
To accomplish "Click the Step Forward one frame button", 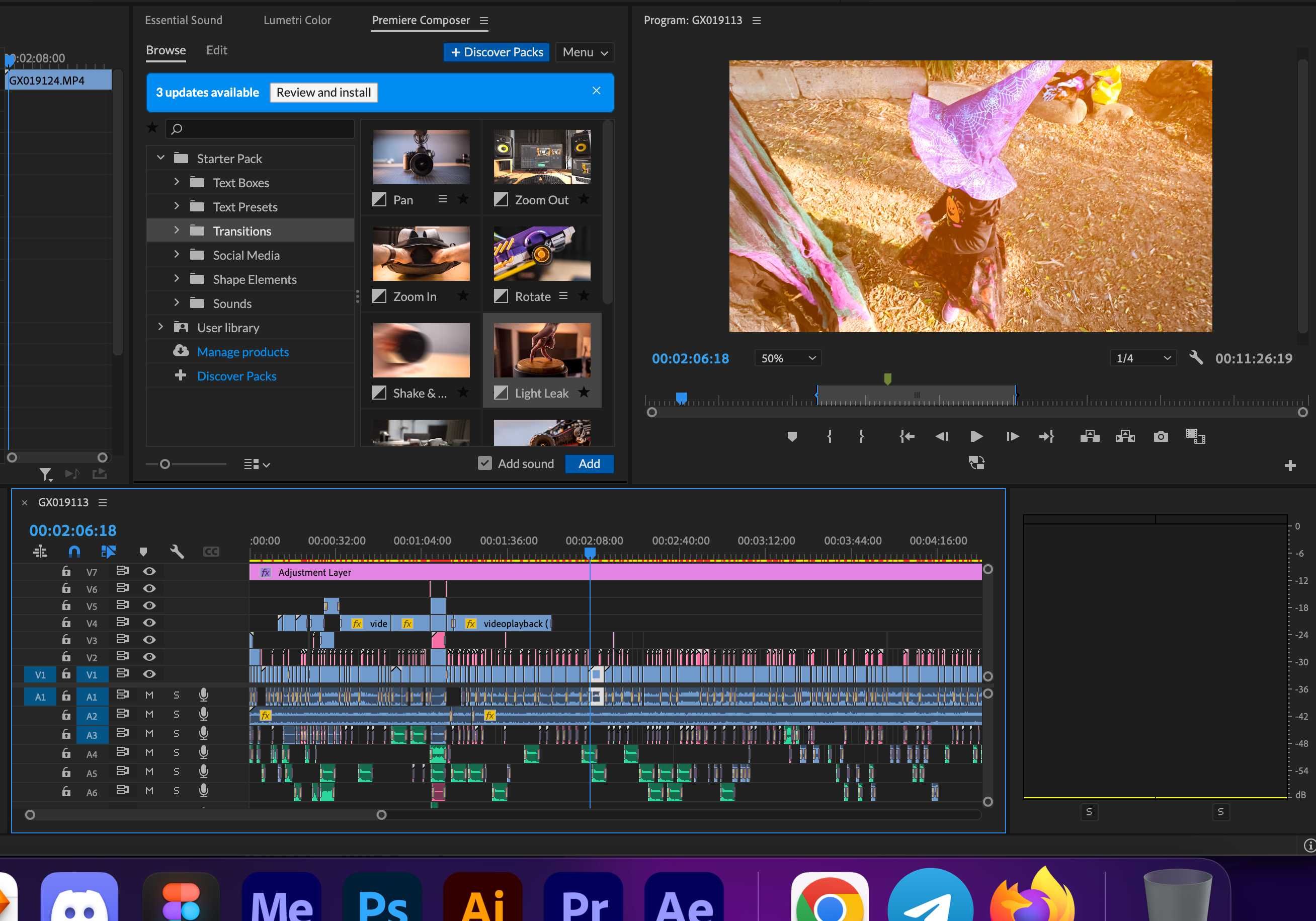I will (x=1012, y=436).
